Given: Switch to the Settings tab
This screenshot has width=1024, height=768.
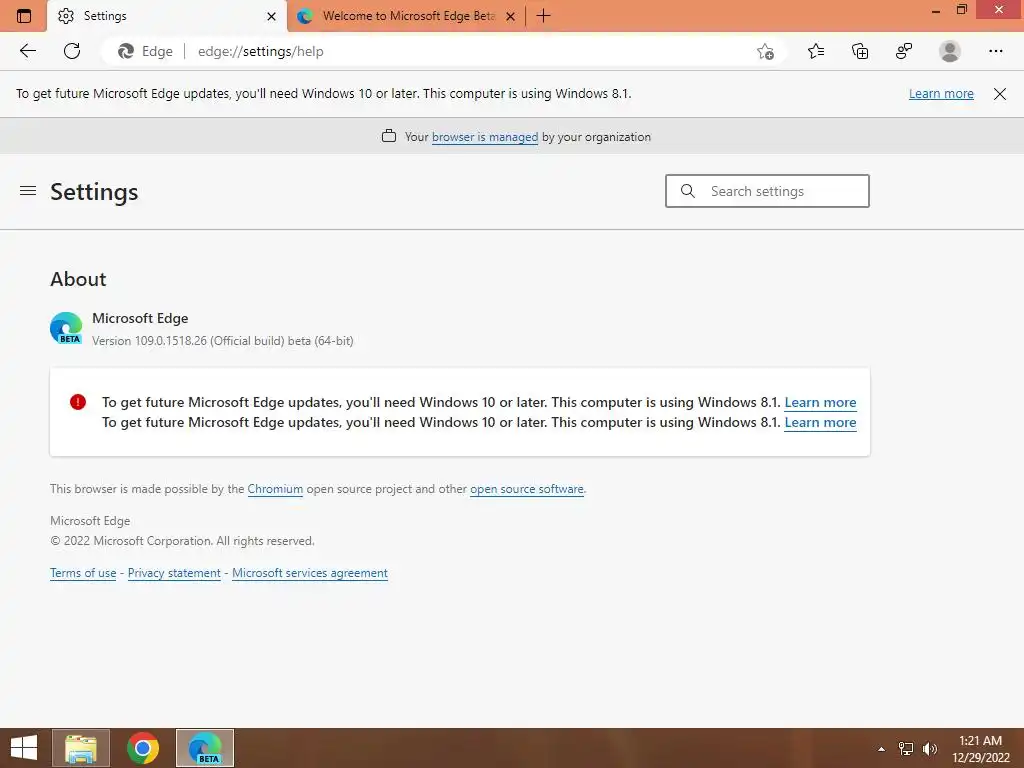Looking at the screenshot, I should (167, 16).
